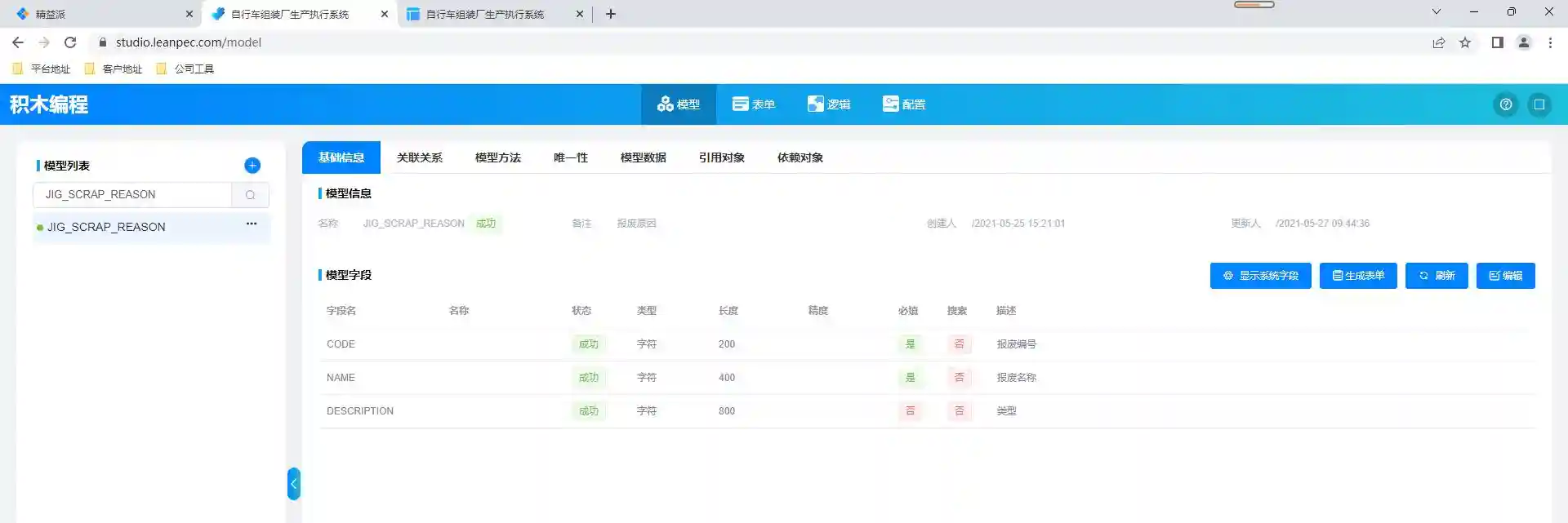
Task: Toggle 显示系统字段 to show system fields
Action: (1260, 276)
